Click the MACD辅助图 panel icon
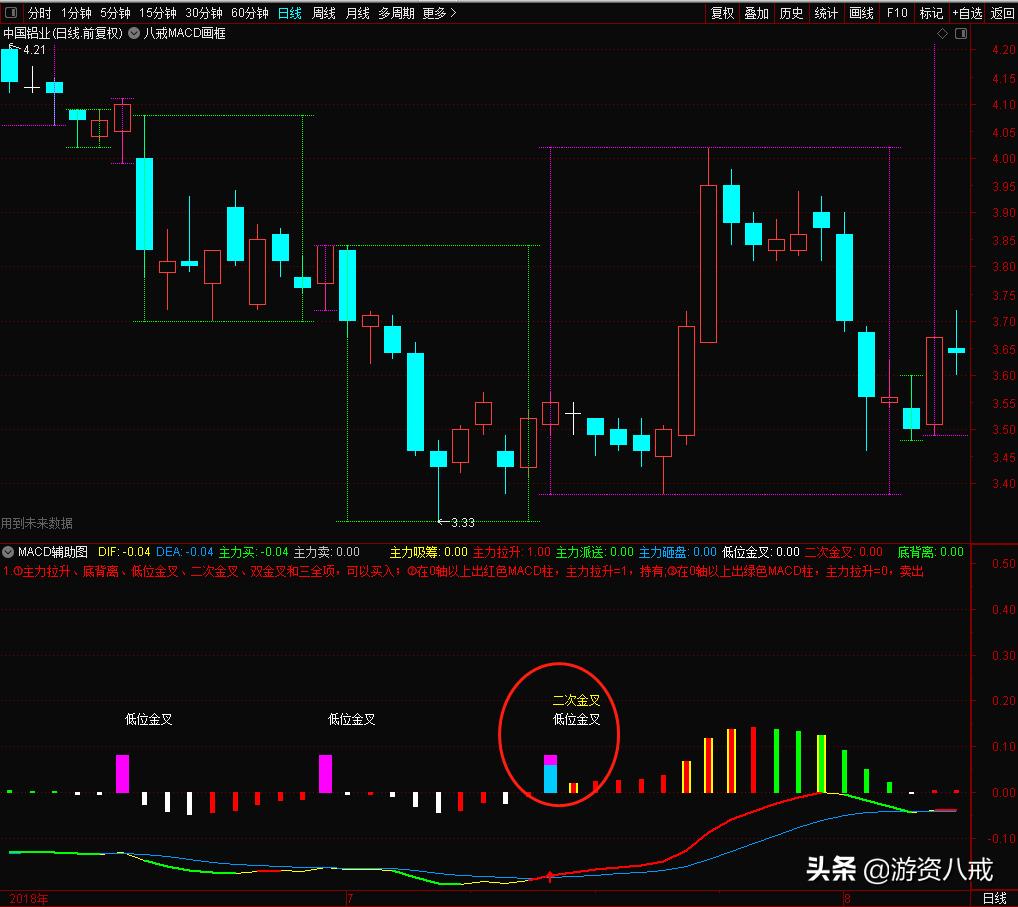The image size is (1018, 907). click(8, 550)
